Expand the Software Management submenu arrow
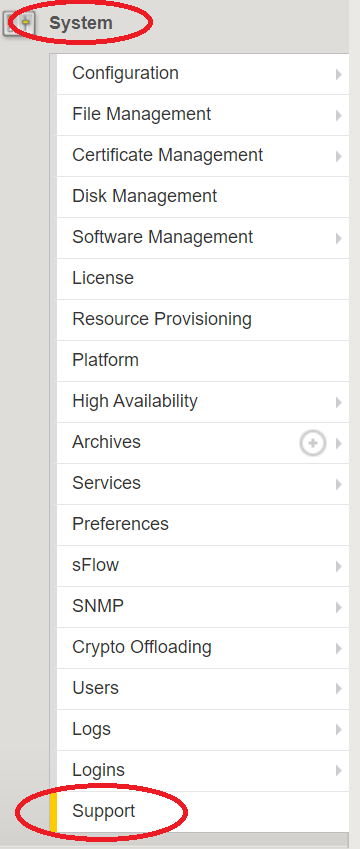Screen dimensions: 360x849 pos(338,238)
